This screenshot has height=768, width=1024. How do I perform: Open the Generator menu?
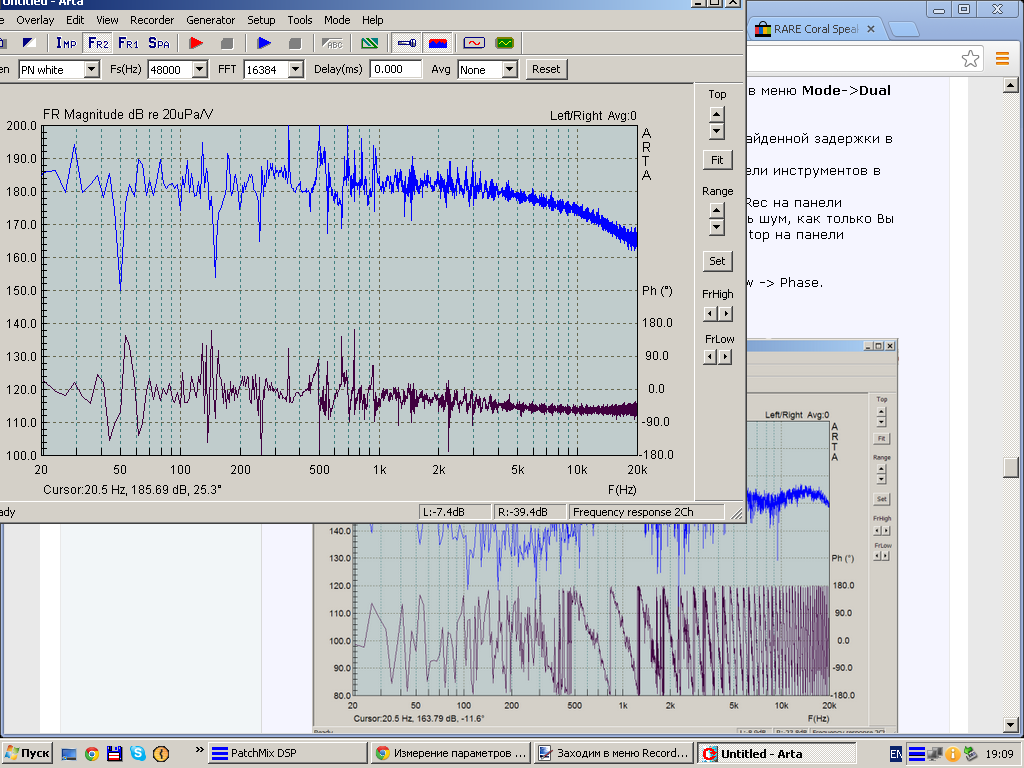pos(210,20)
